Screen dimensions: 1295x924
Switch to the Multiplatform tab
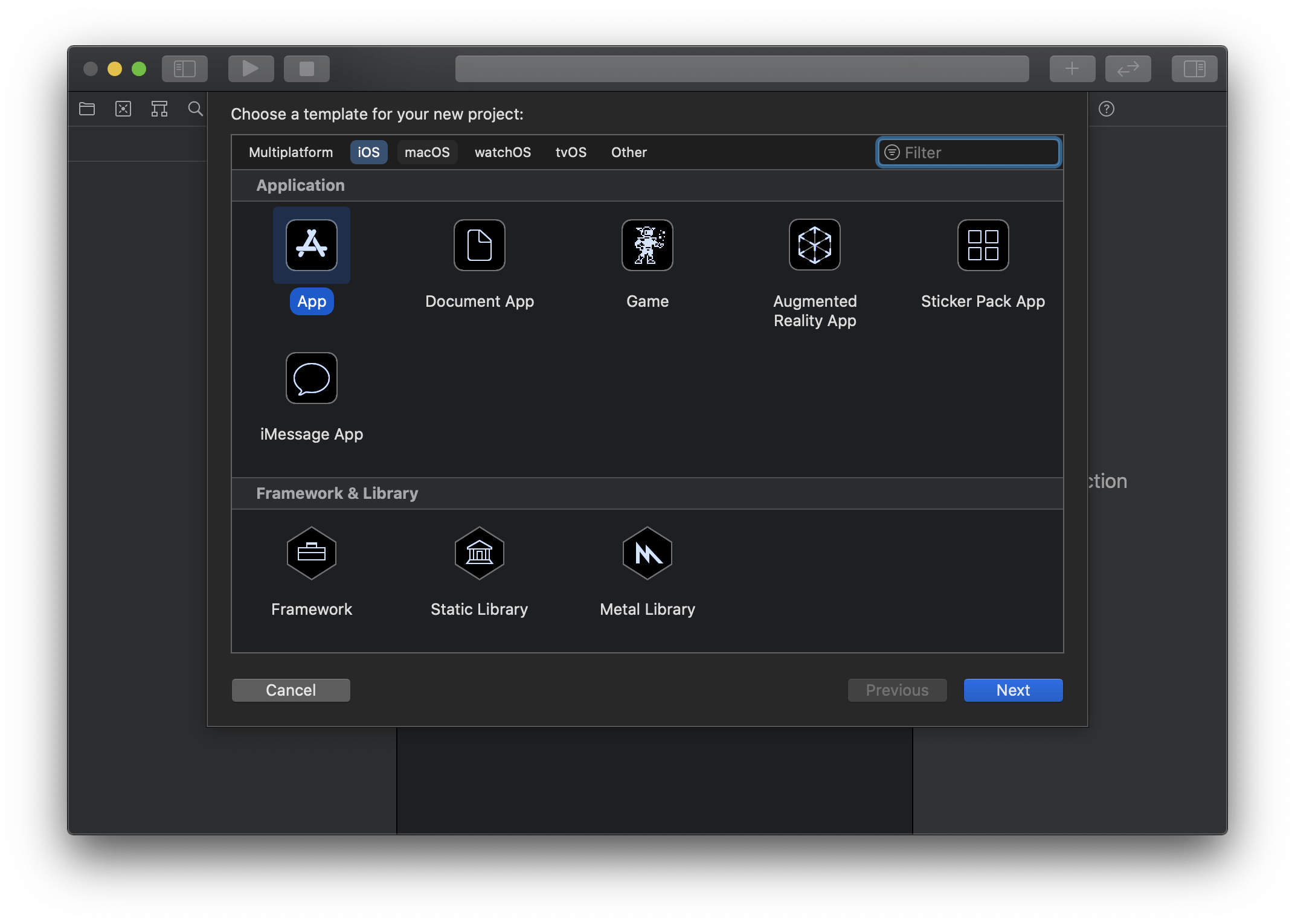(x=290, y=152)
